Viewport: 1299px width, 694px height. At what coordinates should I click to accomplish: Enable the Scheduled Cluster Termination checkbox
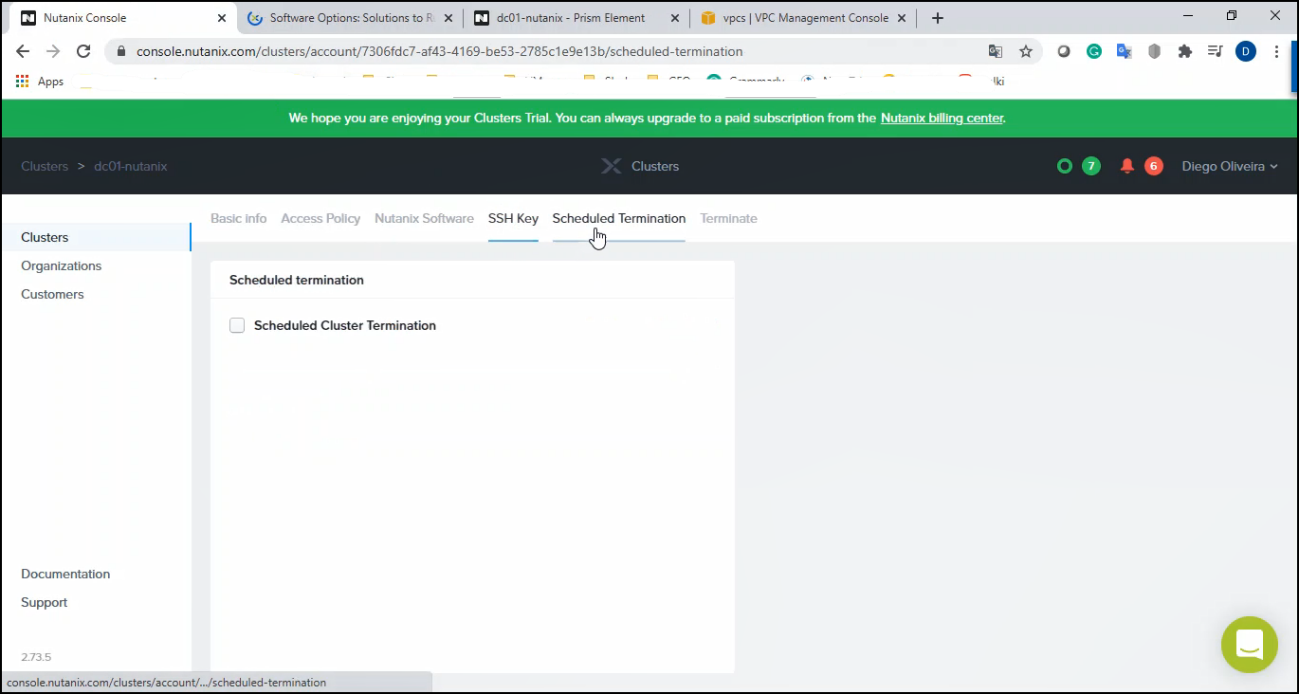237,325
